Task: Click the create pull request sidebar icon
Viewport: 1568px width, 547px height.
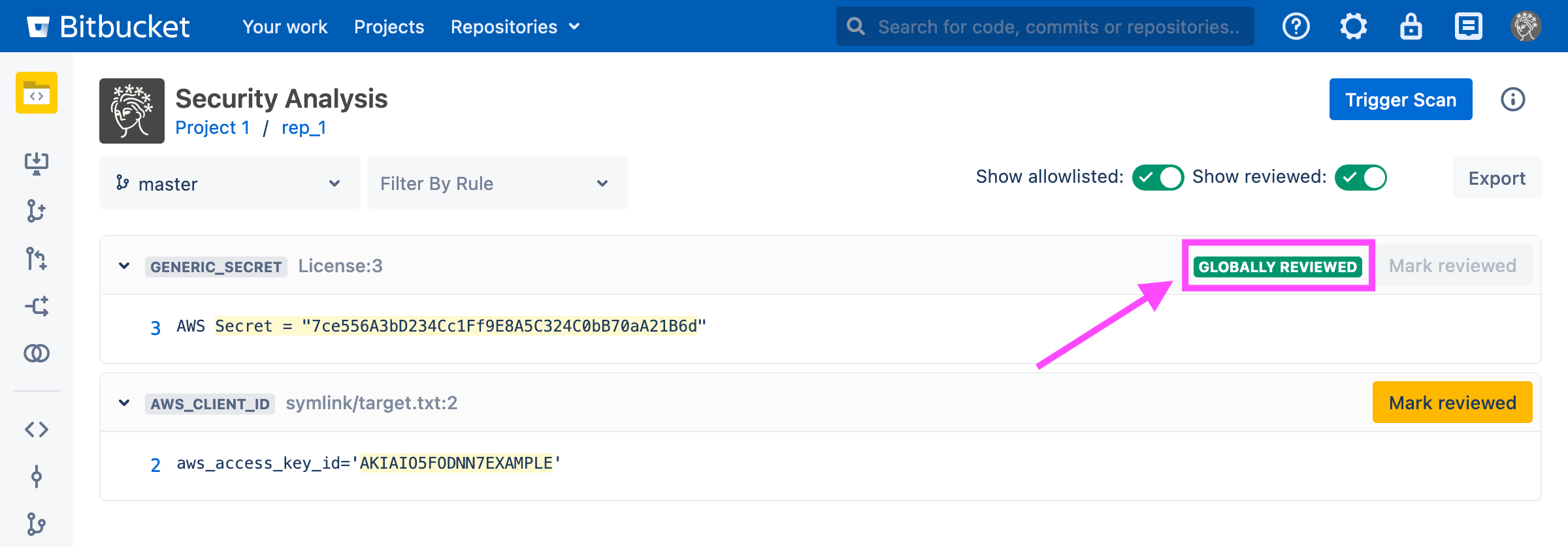Action: pyautogui.click(x=37, y=258)
